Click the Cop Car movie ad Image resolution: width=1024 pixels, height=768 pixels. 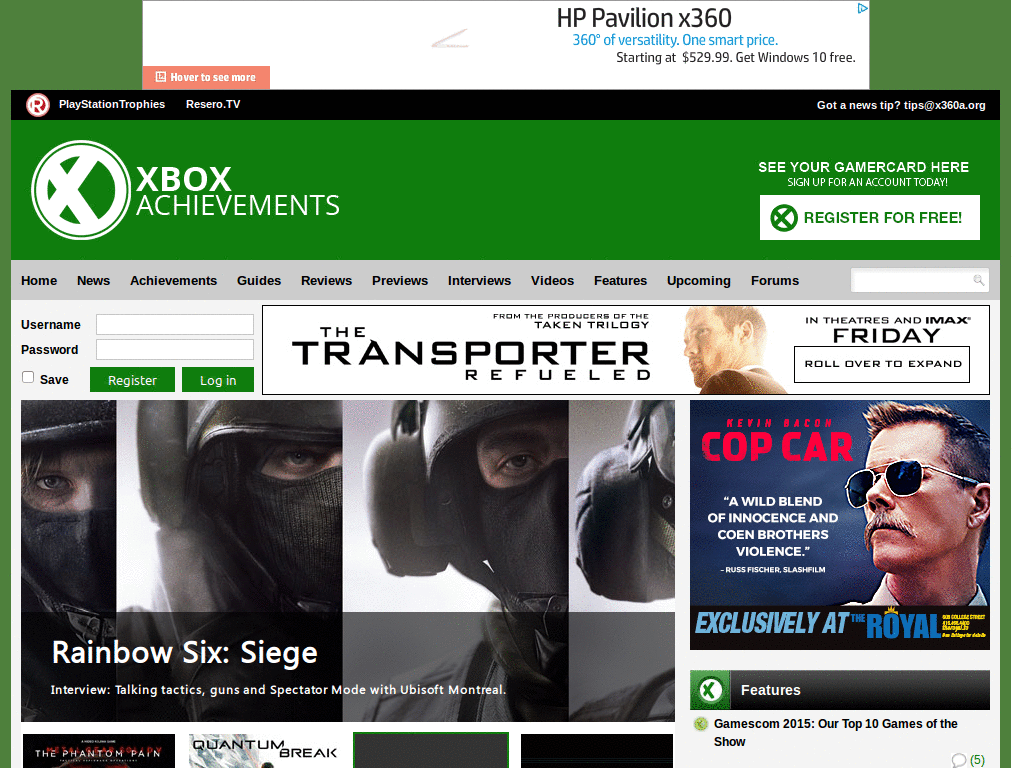point(840,525)
